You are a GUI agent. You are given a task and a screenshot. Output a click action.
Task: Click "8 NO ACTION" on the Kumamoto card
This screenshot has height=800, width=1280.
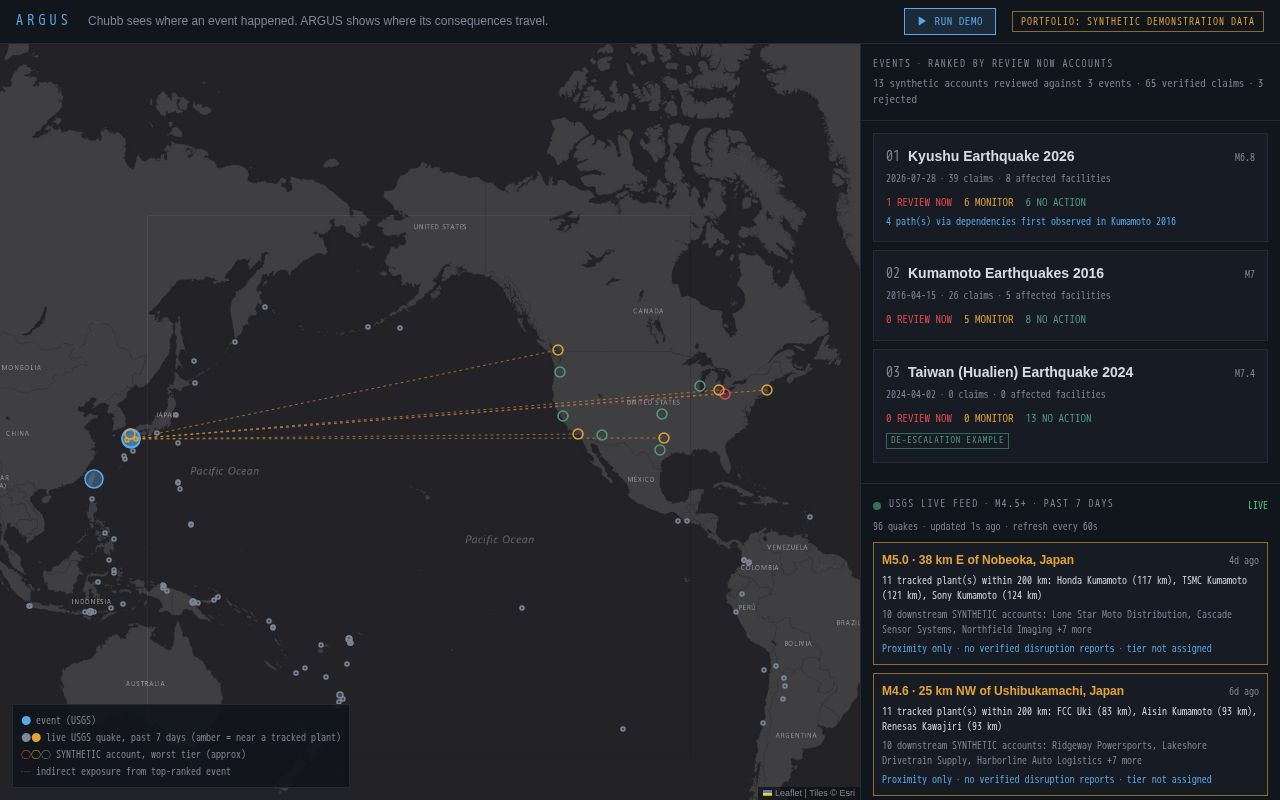click(1055, 320)
